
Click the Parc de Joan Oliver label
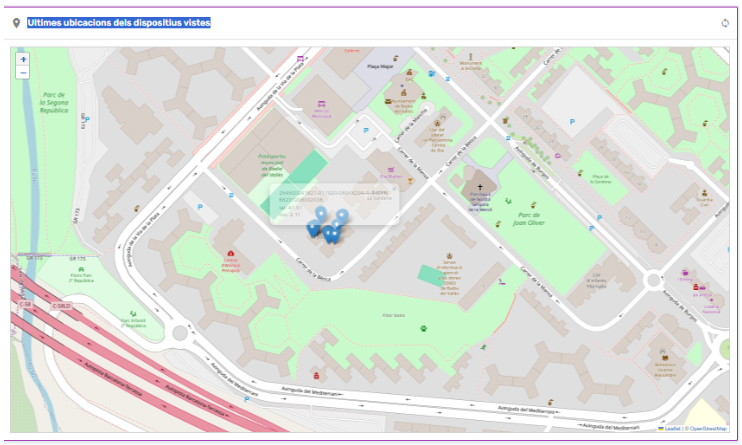pyautogui.click(x=522, y=218)
